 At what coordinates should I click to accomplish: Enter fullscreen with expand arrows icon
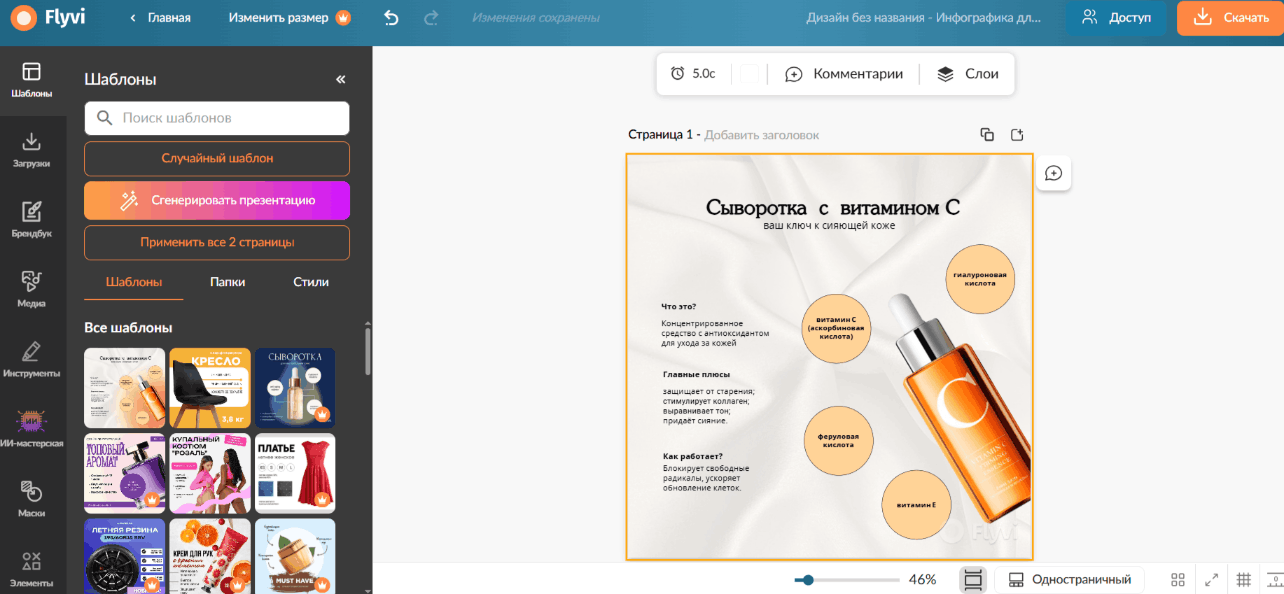(x=1211, y=580)
